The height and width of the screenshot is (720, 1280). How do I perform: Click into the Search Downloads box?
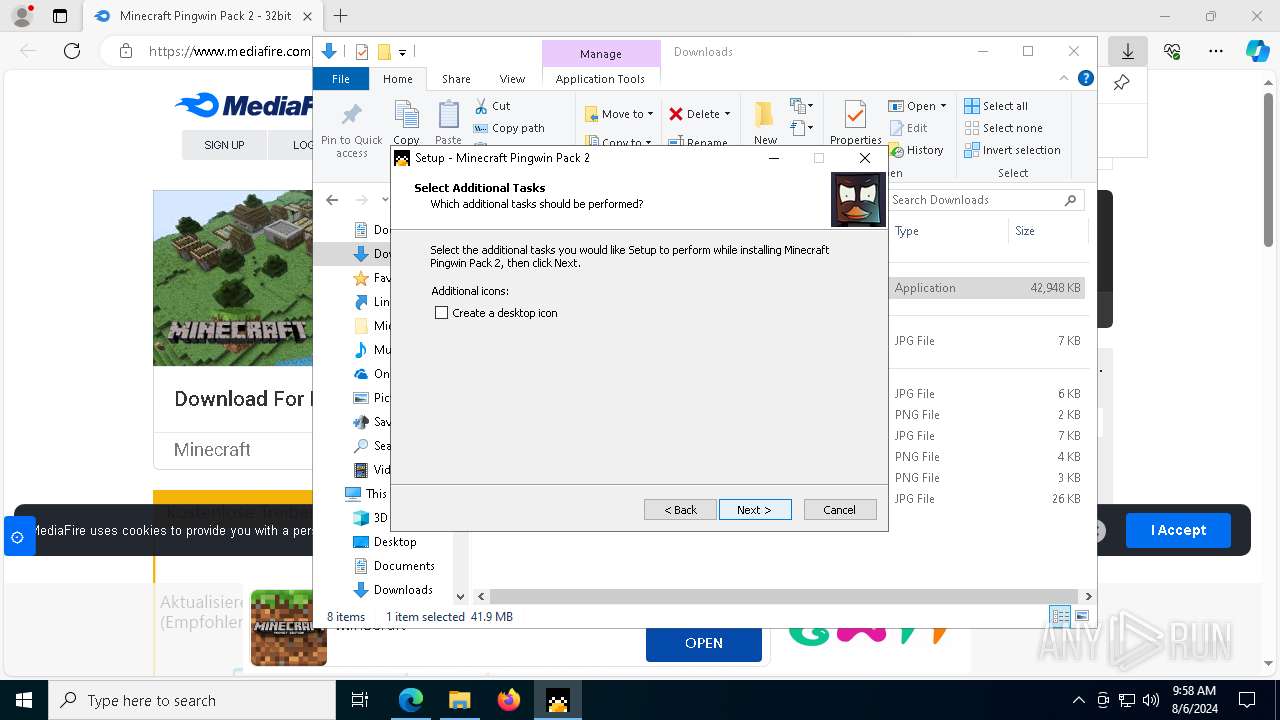click(x=985, y=200)
